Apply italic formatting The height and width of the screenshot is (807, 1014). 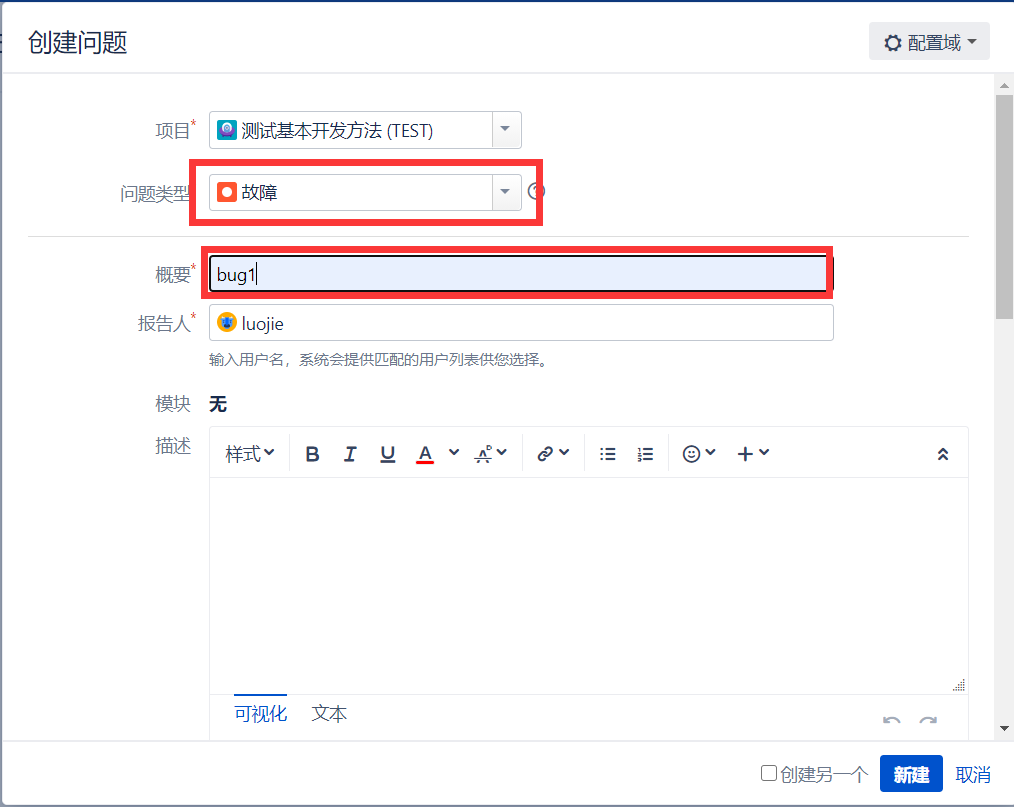tap(350, 453)
